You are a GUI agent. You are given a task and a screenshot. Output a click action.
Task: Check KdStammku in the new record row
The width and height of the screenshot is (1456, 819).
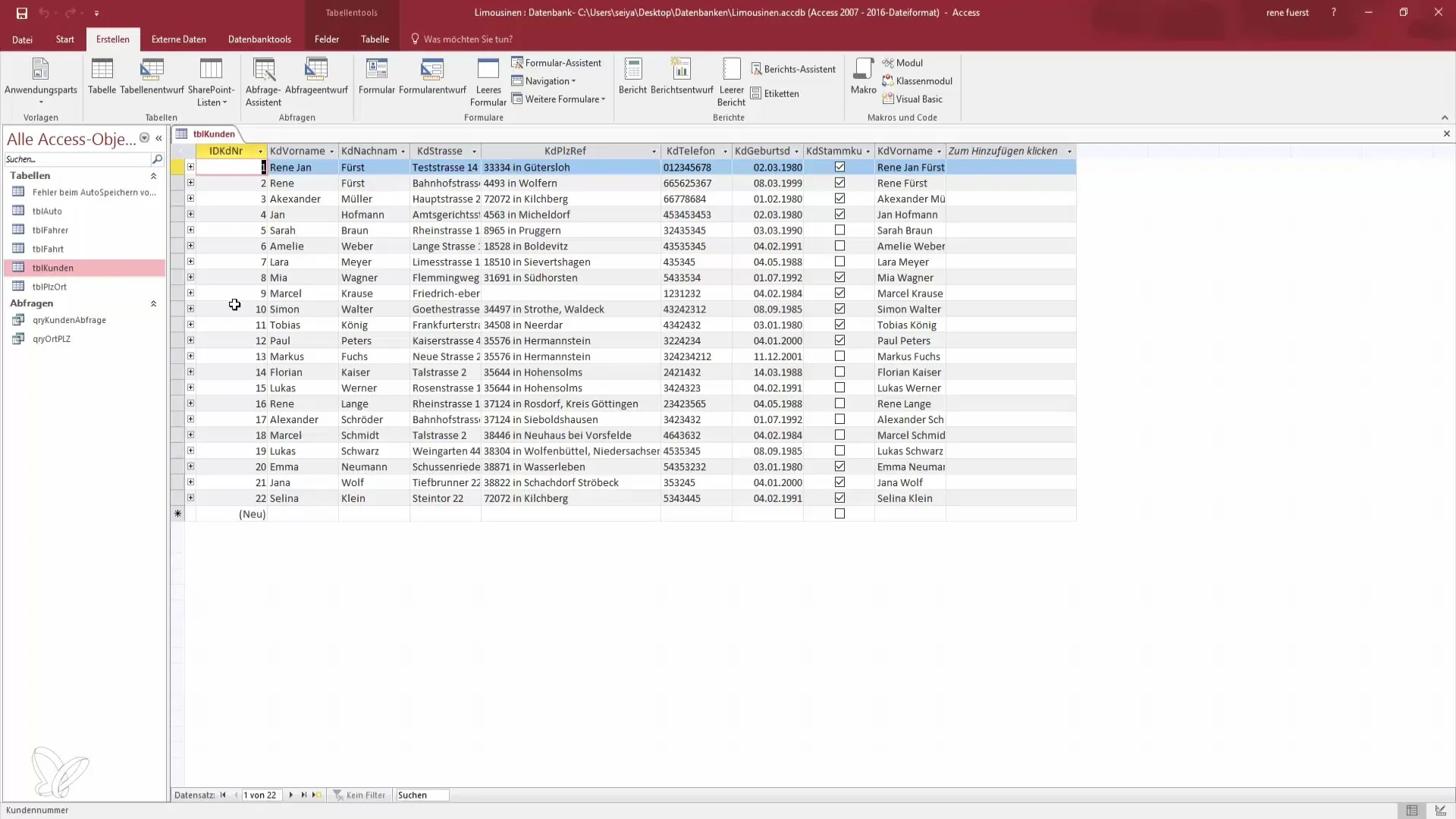click(839, 513)
